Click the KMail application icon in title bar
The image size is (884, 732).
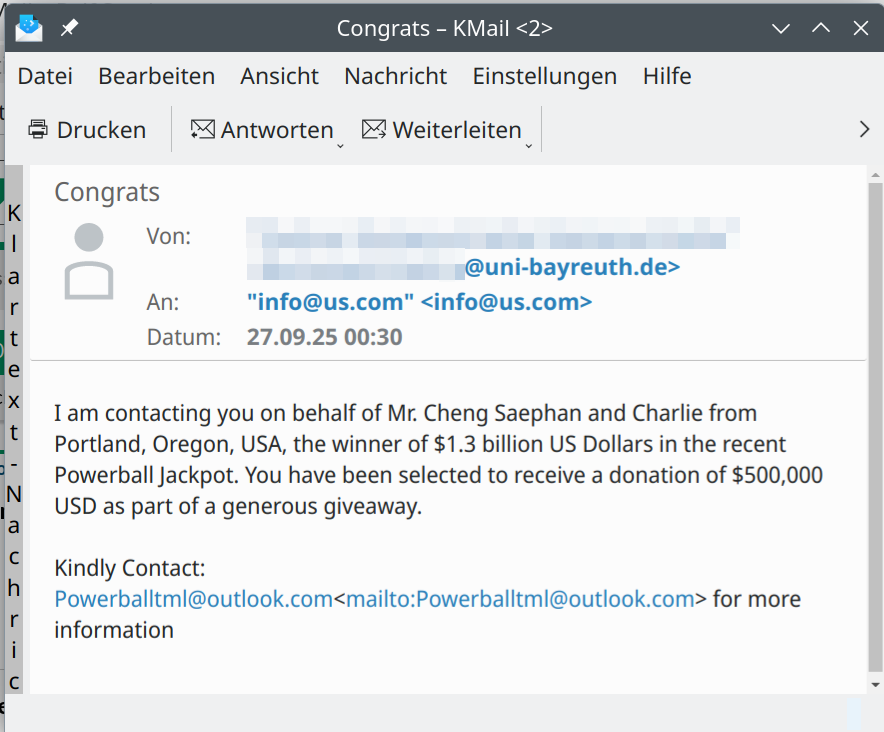tap(29, 27)
